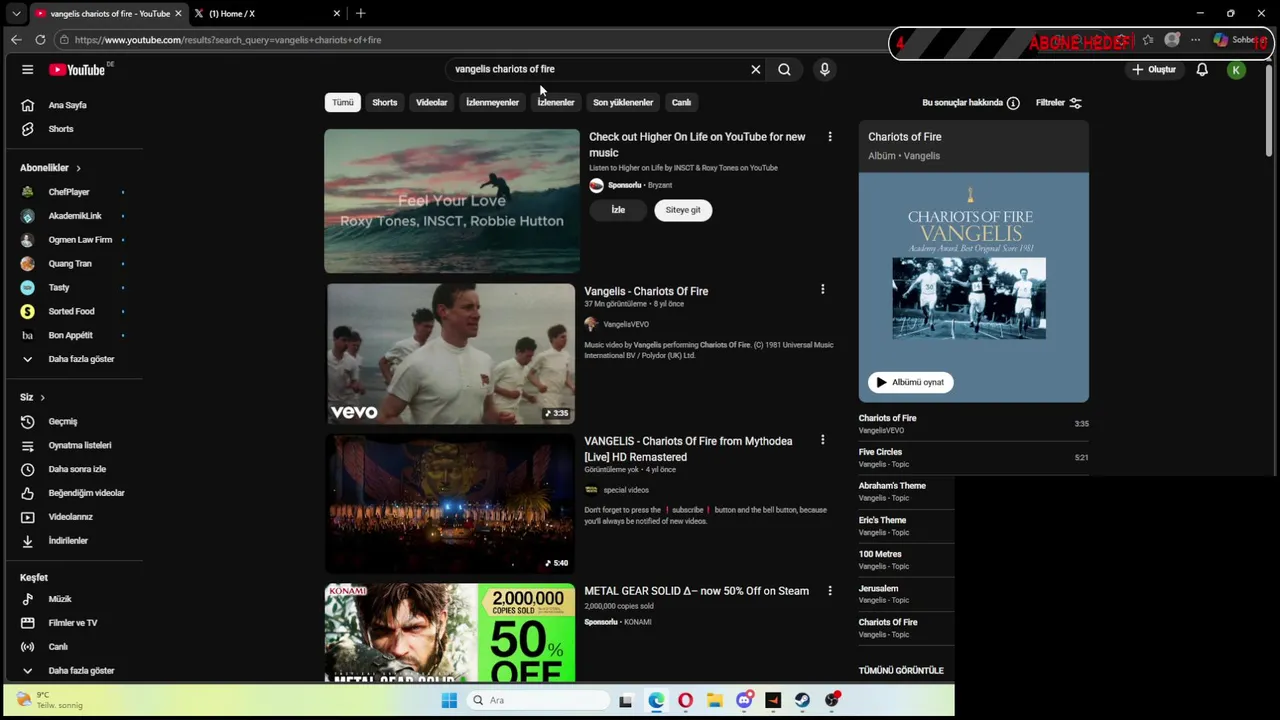Click the YouTube logo
Image resolution: width=1280 pixels, height=720 pixels.
[x=77, y=70]
